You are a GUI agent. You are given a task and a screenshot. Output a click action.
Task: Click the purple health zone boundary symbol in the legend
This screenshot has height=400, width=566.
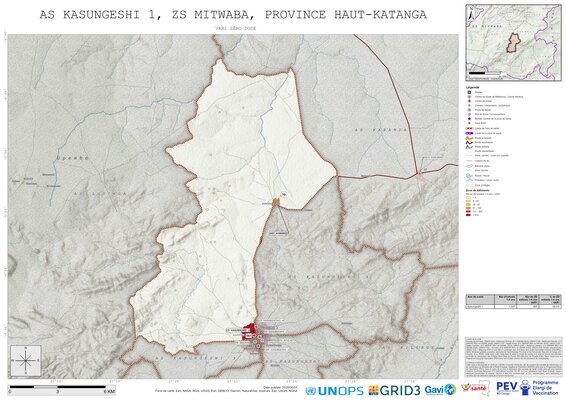click(x=470, y=133)
